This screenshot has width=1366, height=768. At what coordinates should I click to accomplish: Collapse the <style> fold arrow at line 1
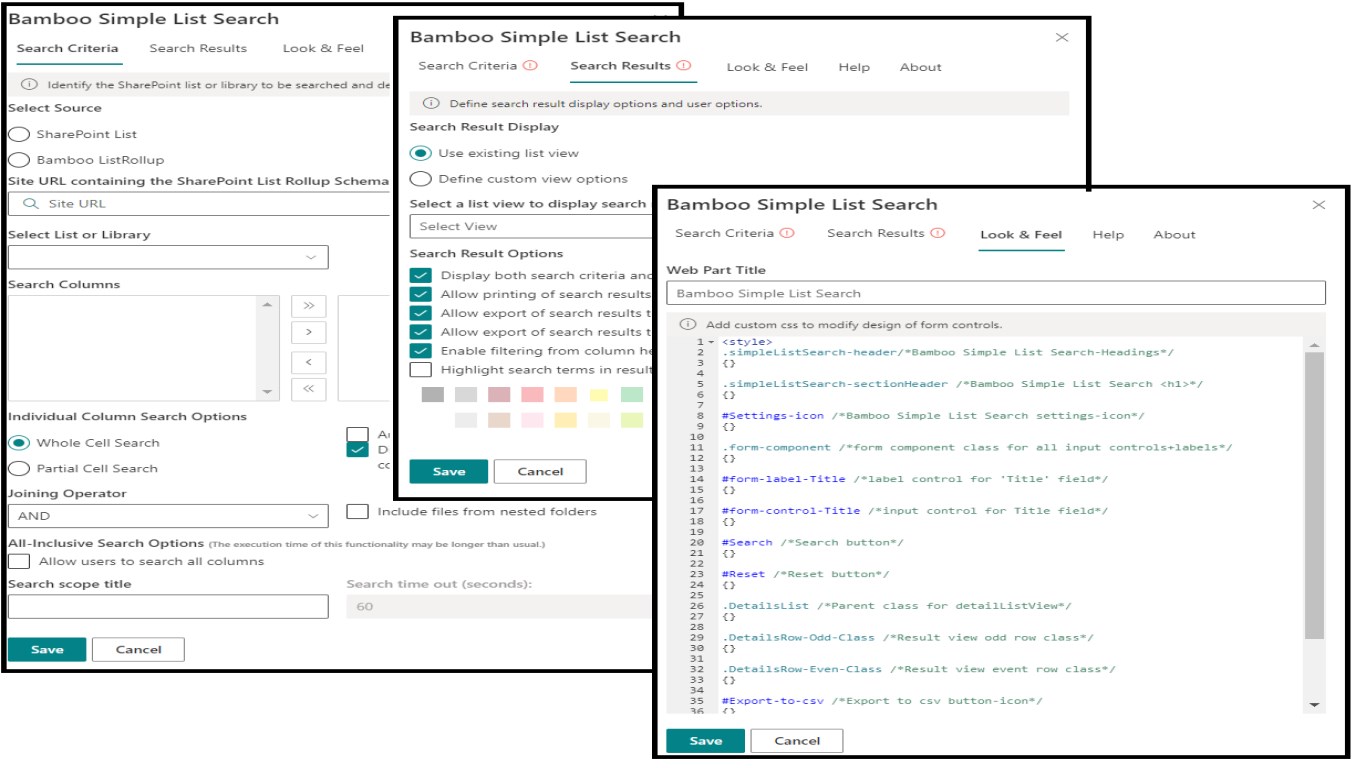point(712,342)
